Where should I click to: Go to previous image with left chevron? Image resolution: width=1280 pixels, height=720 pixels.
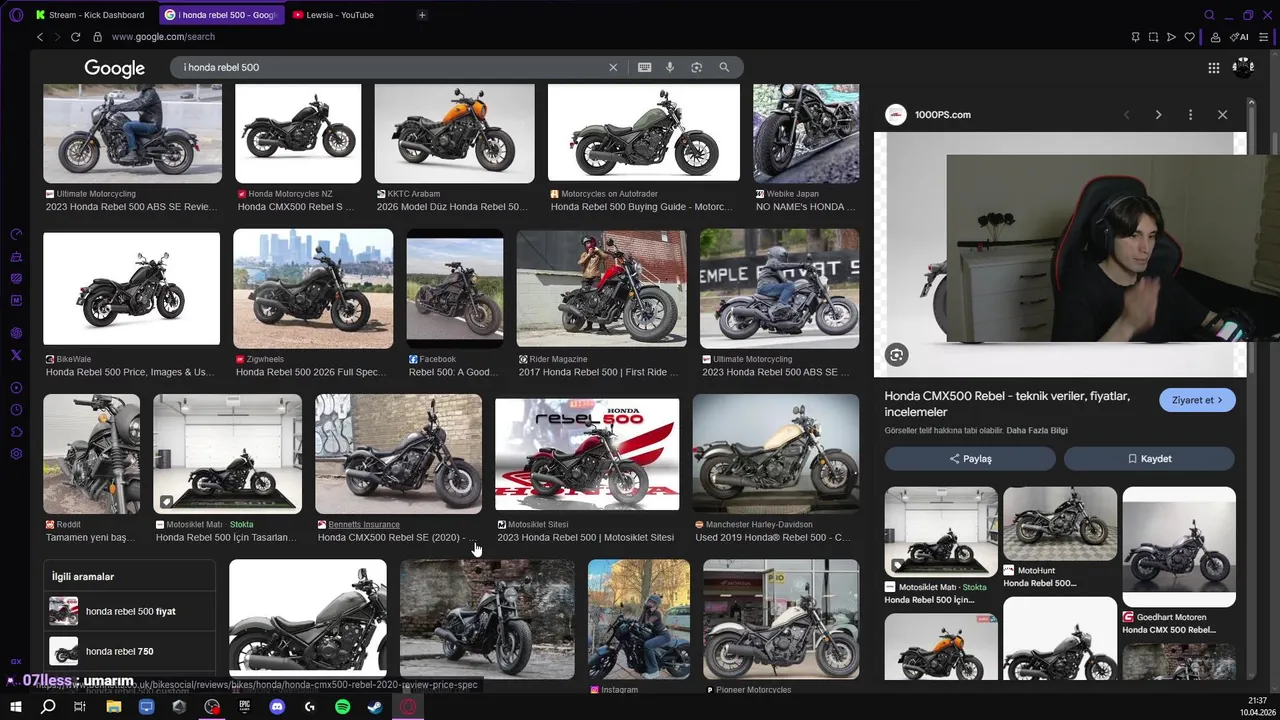pyautogui.click(x=1126, y=115)
